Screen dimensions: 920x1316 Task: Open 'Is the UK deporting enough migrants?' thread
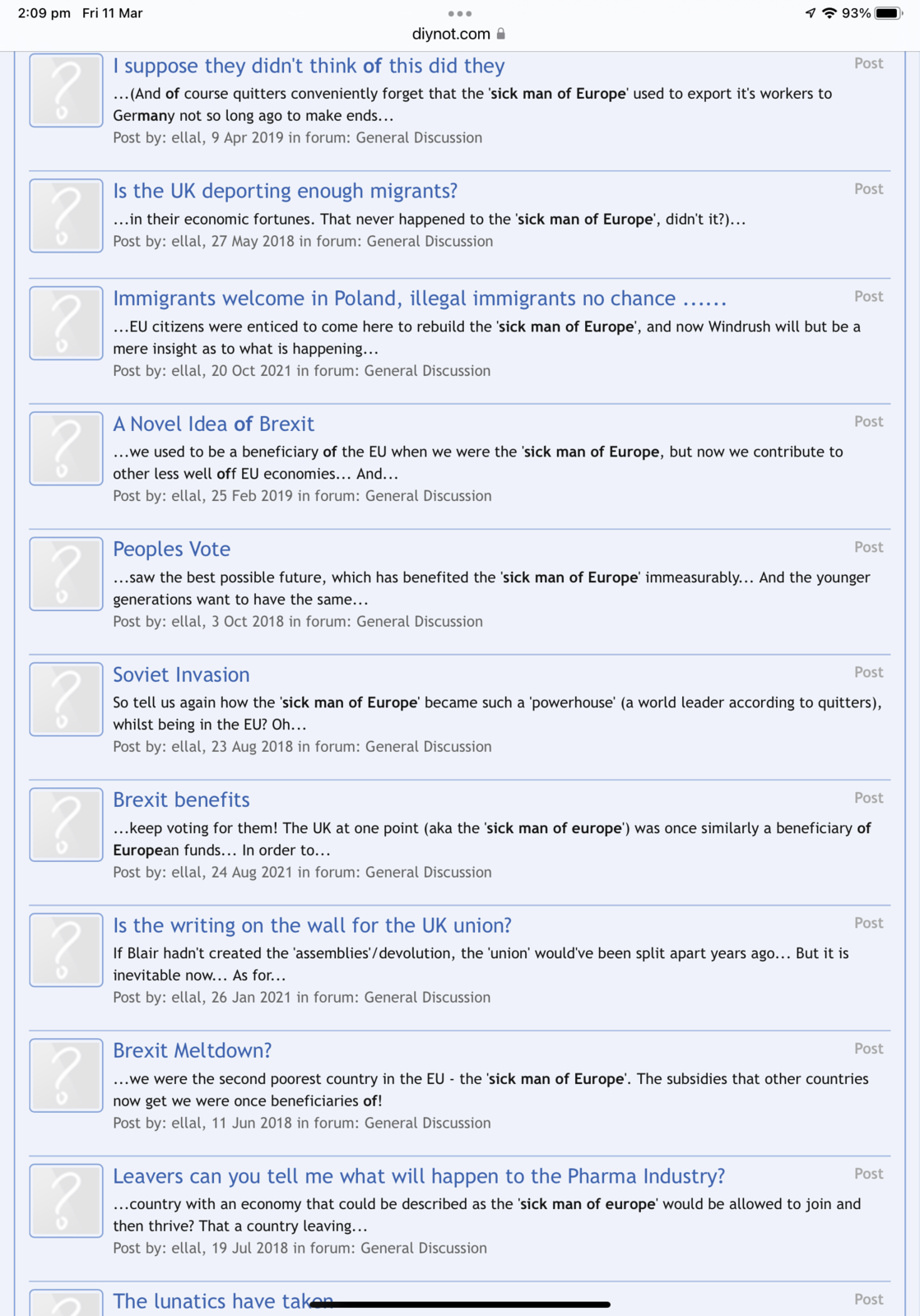[x=285, y=191]
